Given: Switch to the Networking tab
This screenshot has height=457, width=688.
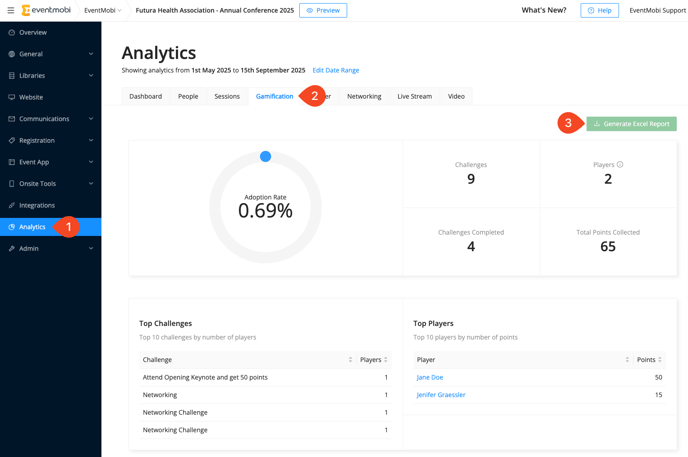Looking at the screenshot, I should pos(364,96).
